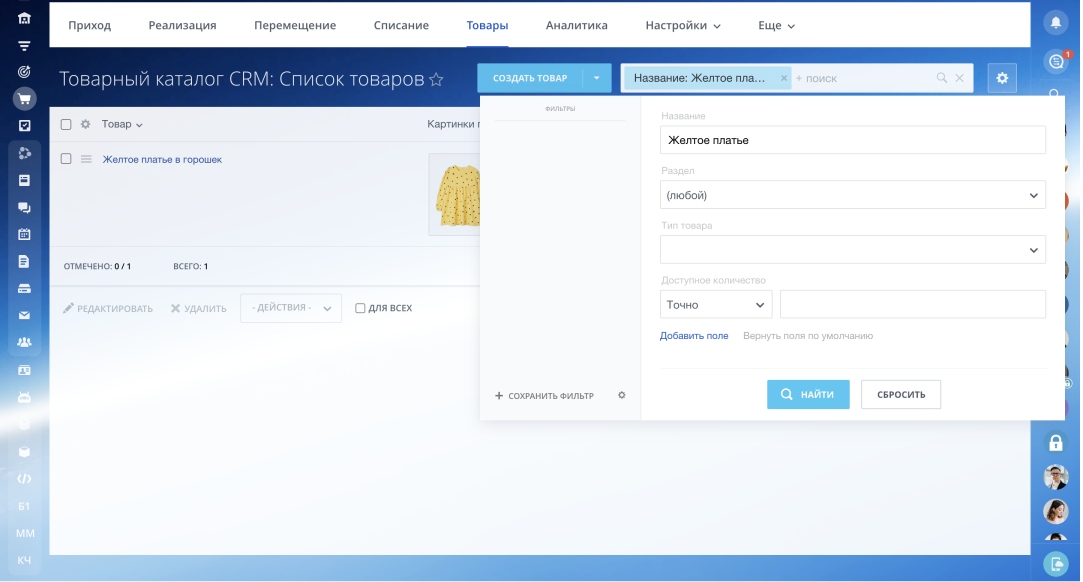Select all rows via header checkbox
The width and height of the screenshot is (1083, 582).
(66, 125)
